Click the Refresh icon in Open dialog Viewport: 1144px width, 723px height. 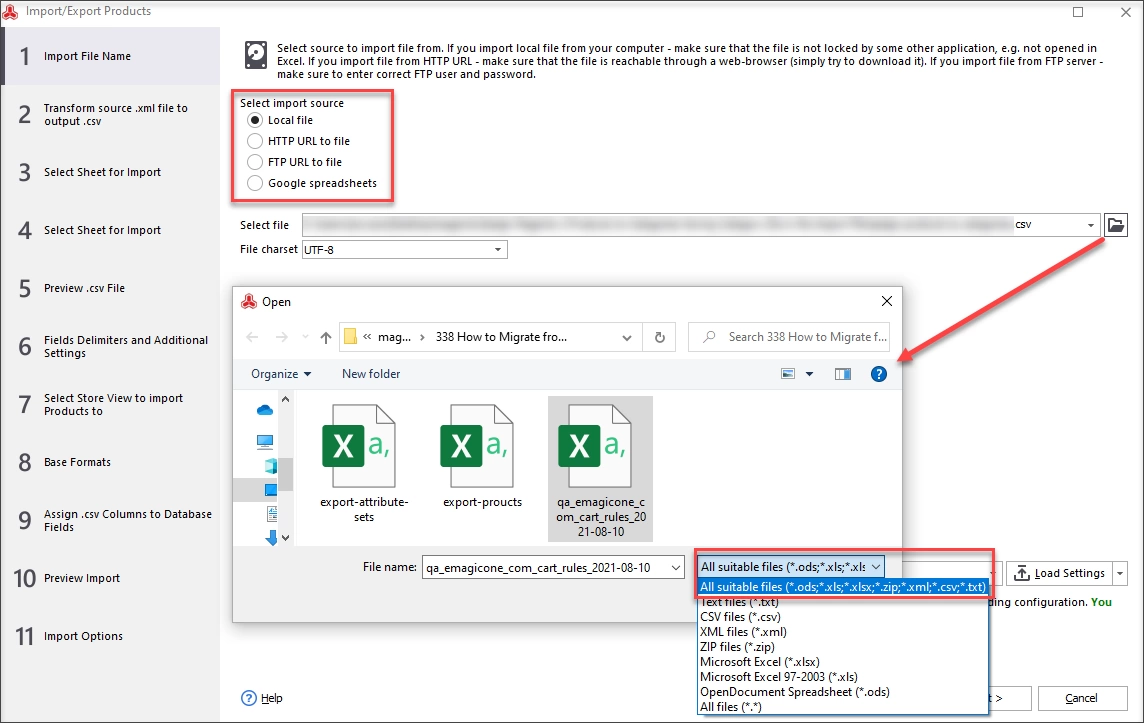[x=660, y=337]
